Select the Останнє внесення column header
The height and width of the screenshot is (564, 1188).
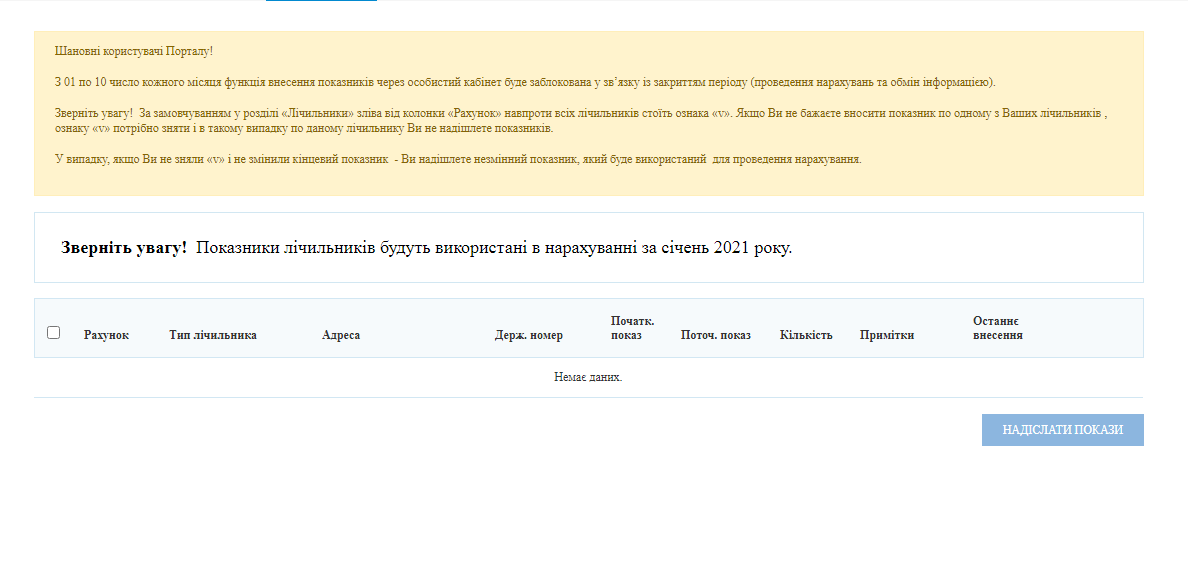997,328
